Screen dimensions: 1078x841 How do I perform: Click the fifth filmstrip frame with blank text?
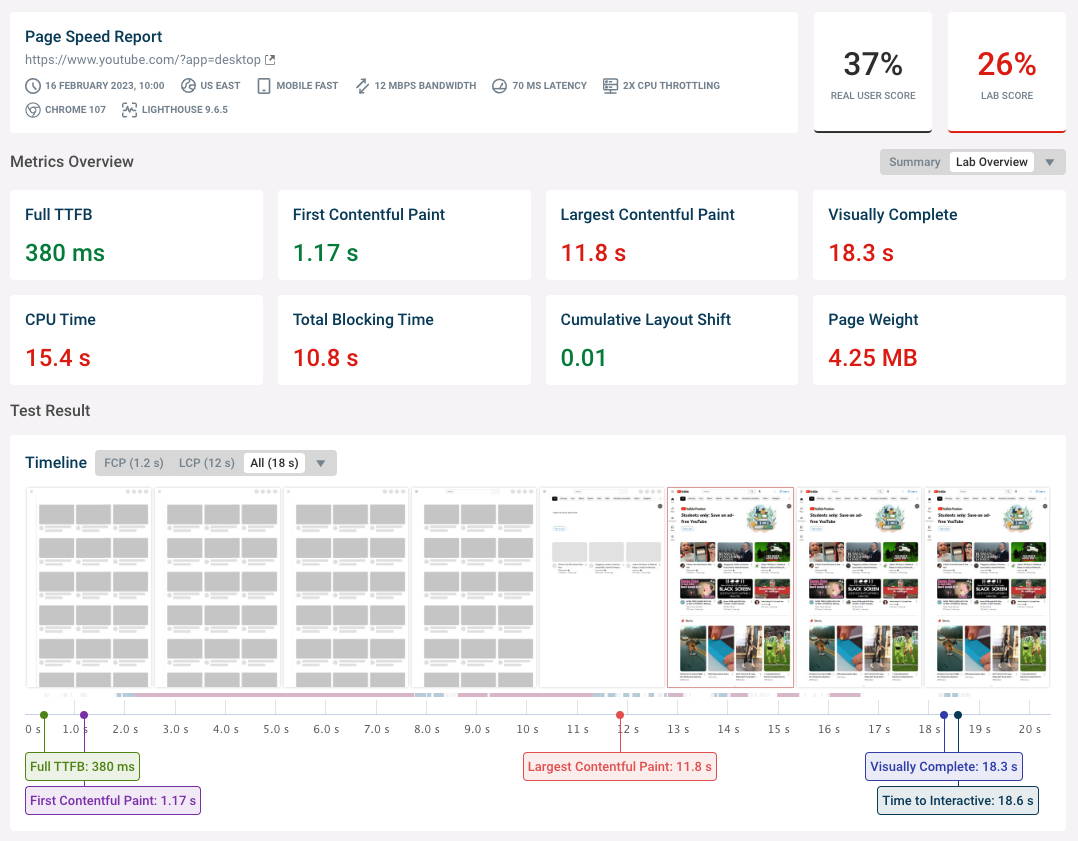602,587
